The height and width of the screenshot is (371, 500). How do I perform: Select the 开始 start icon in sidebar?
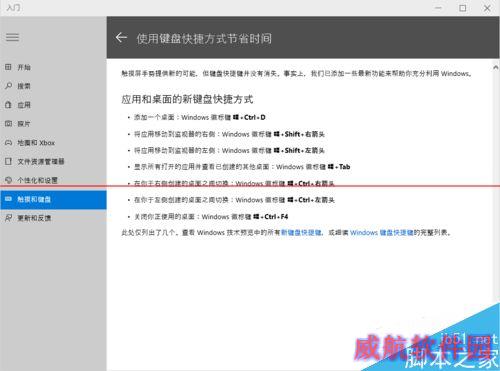[8, 67]
